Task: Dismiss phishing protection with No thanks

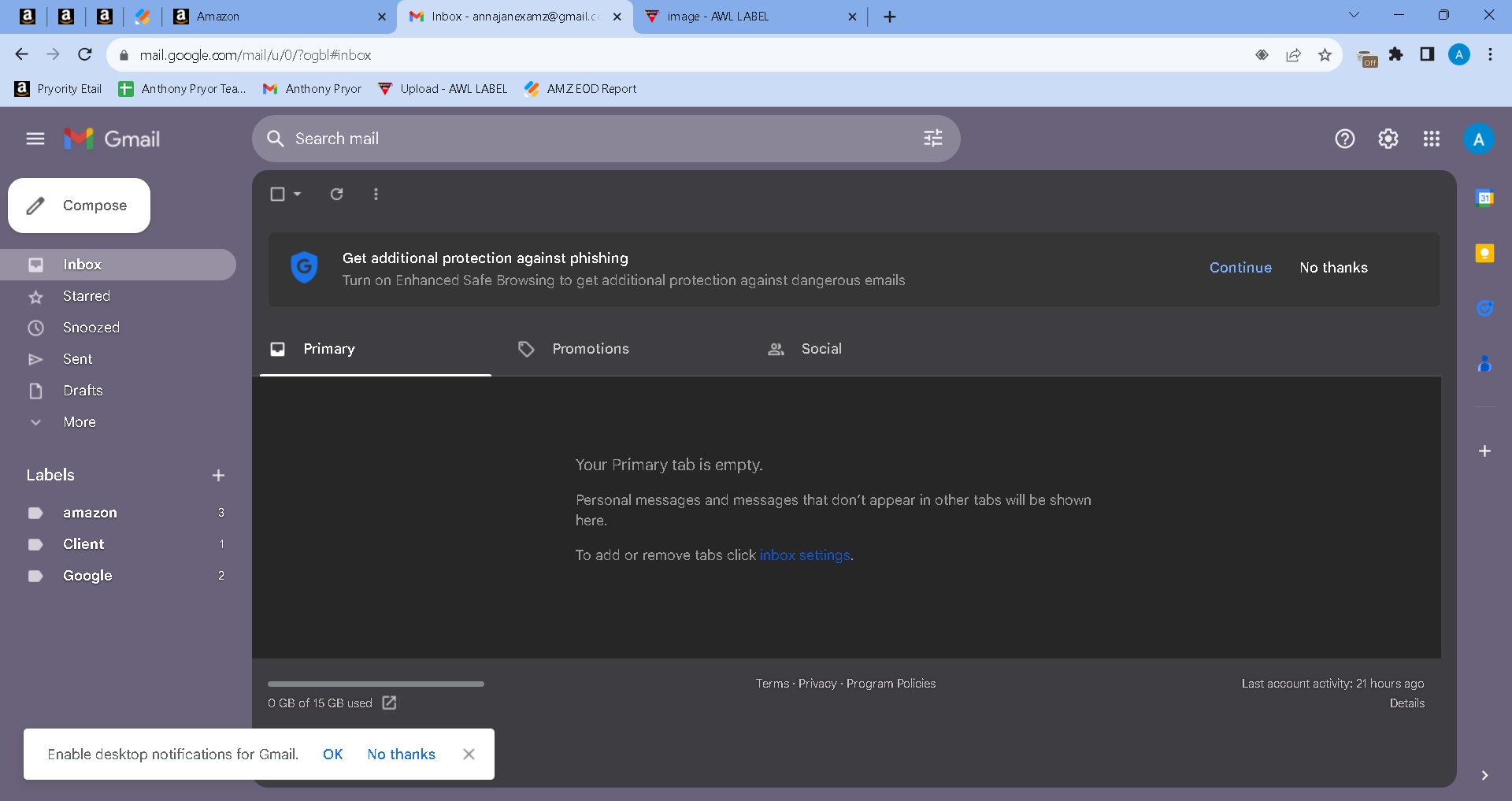Action: click(1333, 268)
